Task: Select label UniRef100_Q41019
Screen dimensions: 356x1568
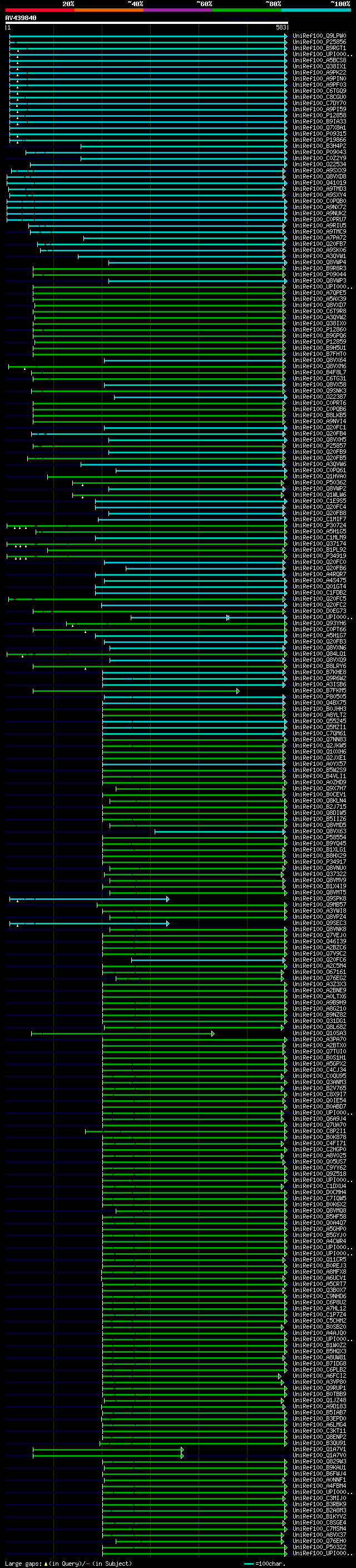Action: pyautogui.click(x=319, y=182)
